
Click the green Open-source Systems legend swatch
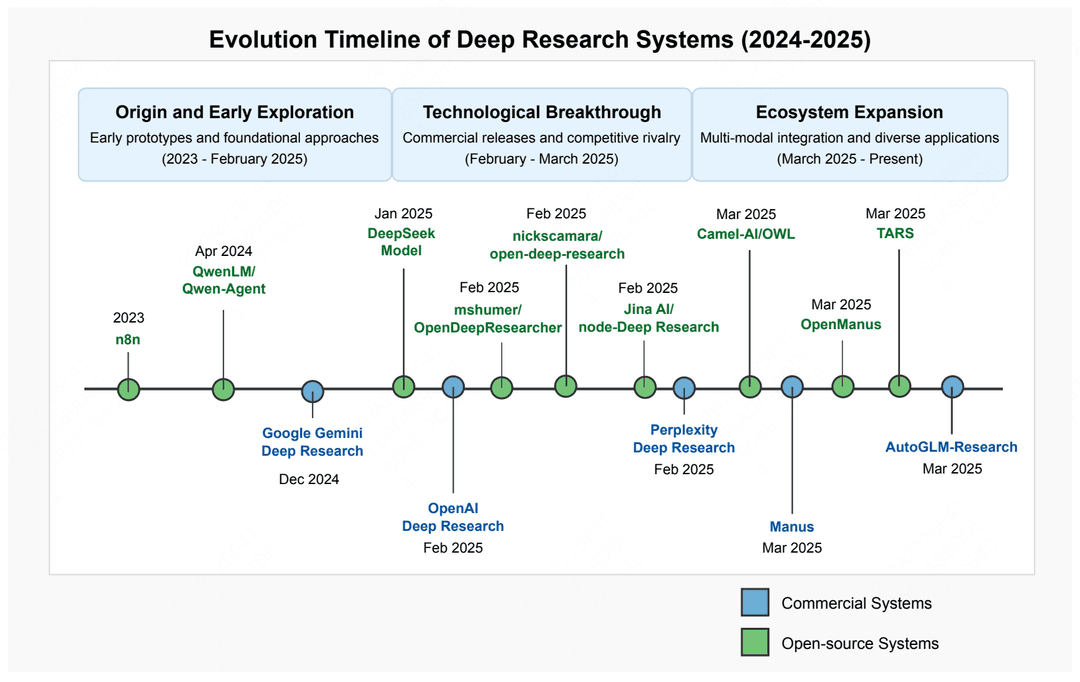click(x=755, y=642)
